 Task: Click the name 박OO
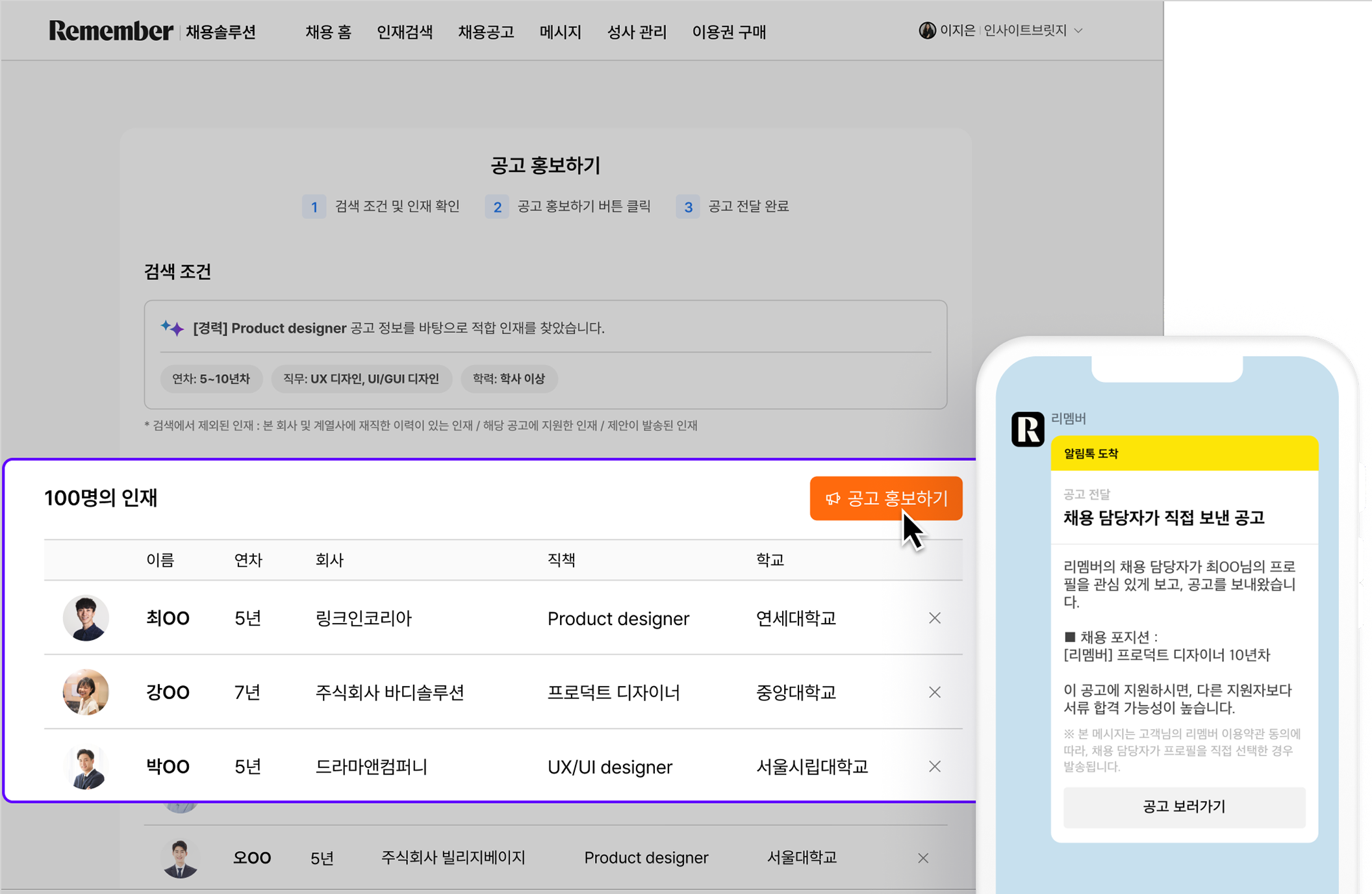[x=168, y=767]
